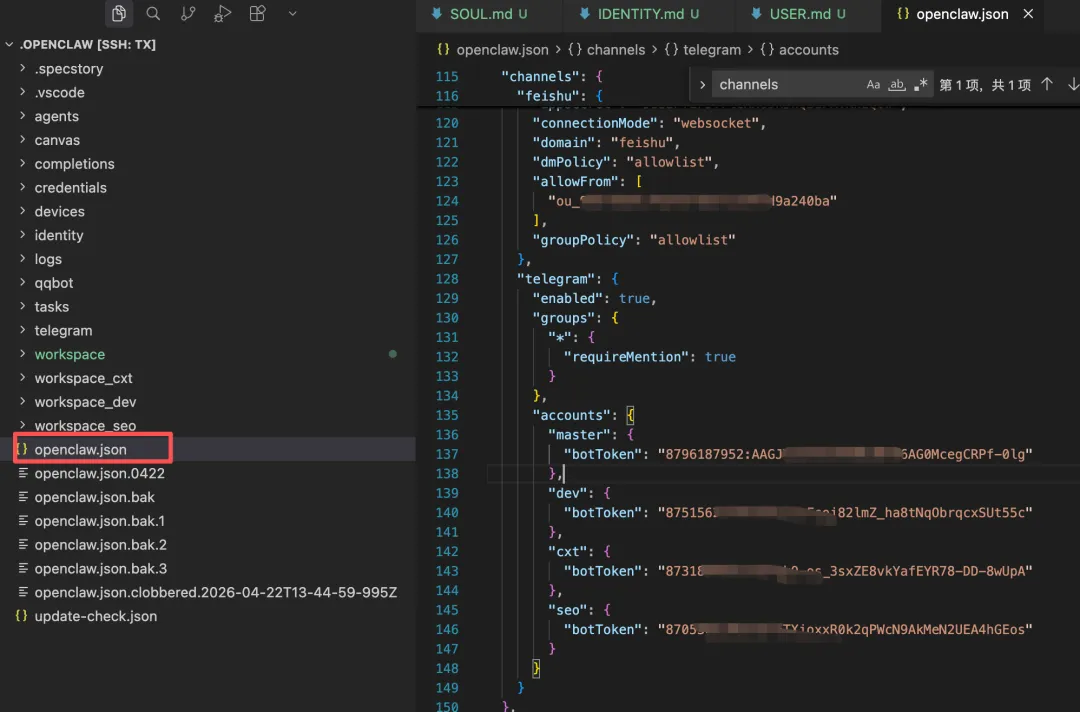Toggle Match Whole Word in find widget
This screenshot has width=1080, height=712.
(897, 85)
